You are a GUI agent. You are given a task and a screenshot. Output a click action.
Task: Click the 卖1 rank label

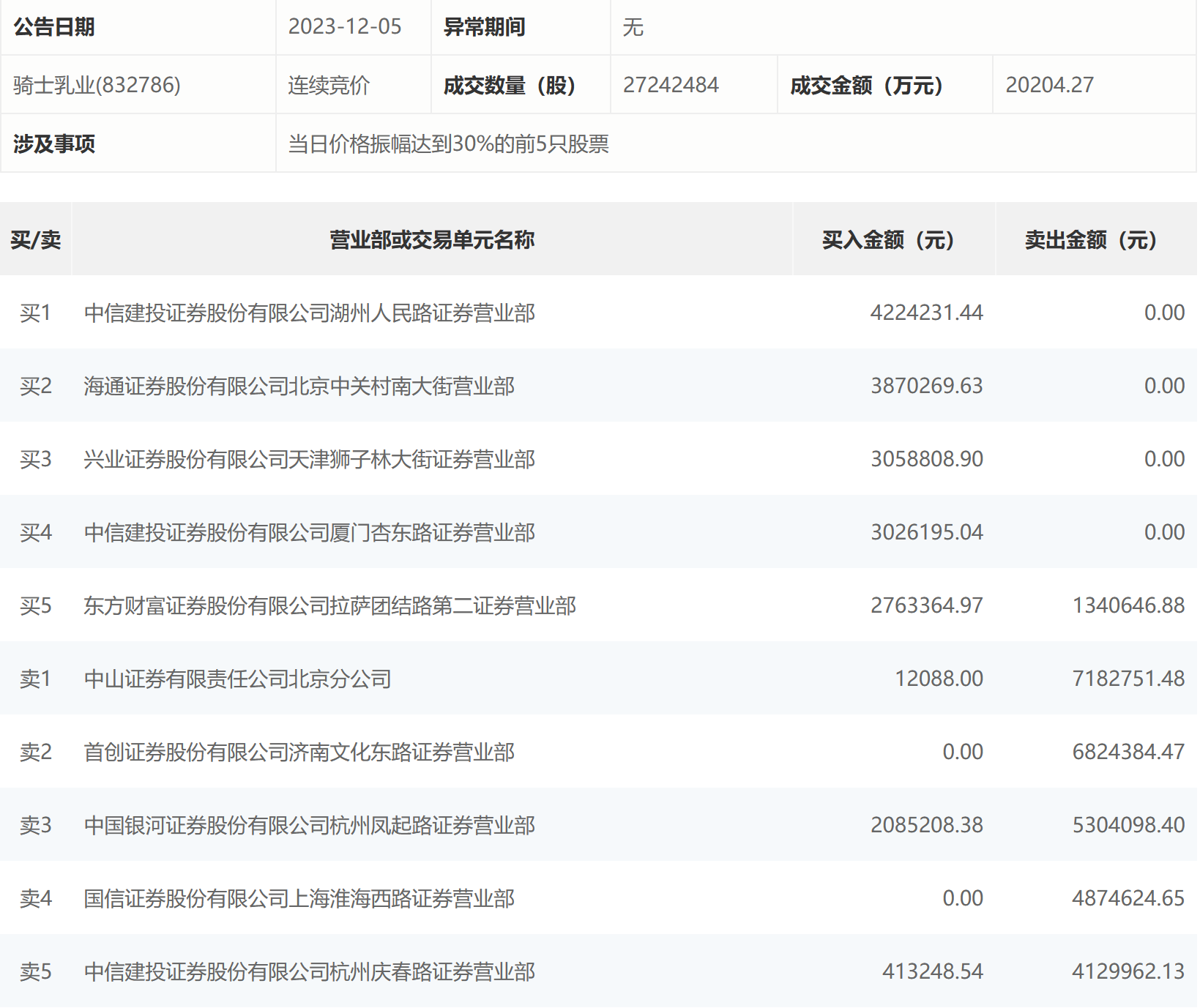(x=35, y=679)
